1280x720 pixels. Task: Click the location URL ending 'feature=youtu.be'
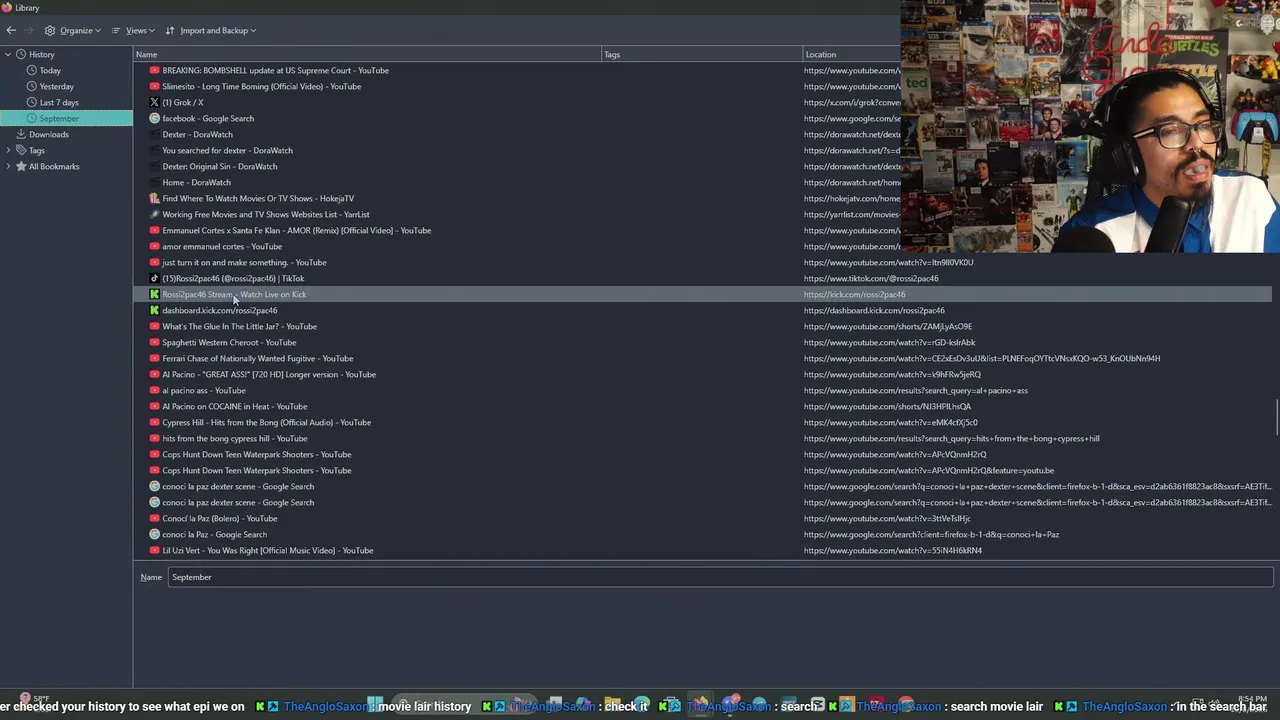[929, 470]
